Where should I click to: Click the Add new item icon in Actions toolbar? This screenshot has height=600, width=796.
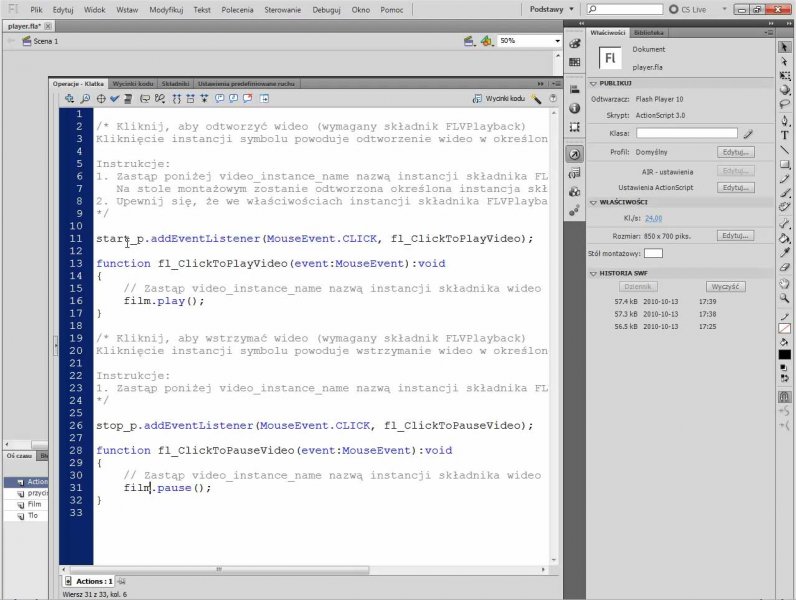pyautogui.click(x=70, y=99)
